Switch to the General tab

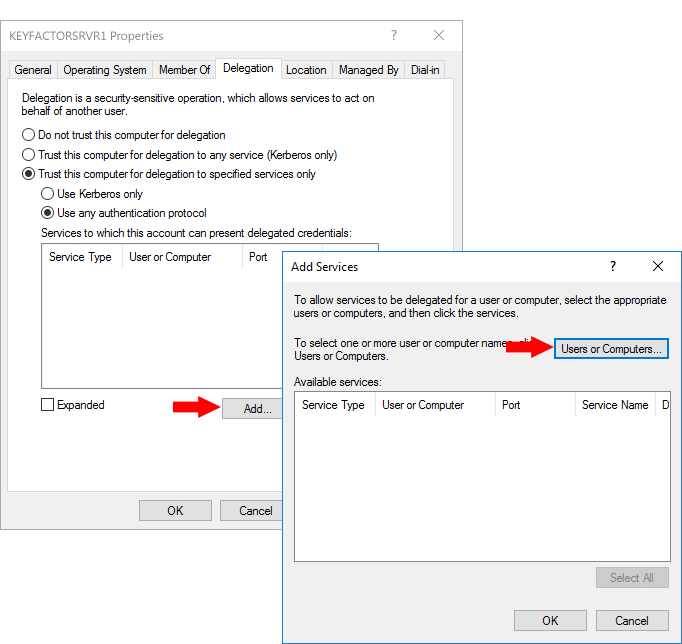[33, 70]
